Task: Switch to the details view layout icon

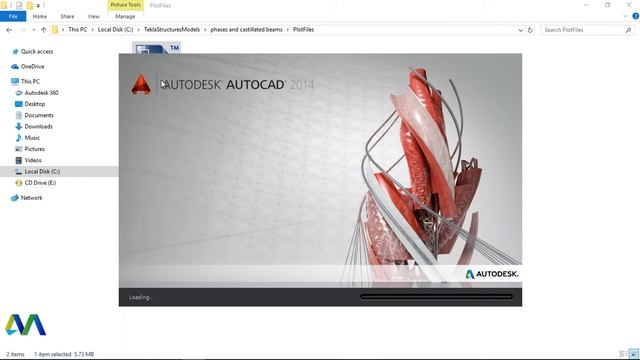Action: (623, 354)
